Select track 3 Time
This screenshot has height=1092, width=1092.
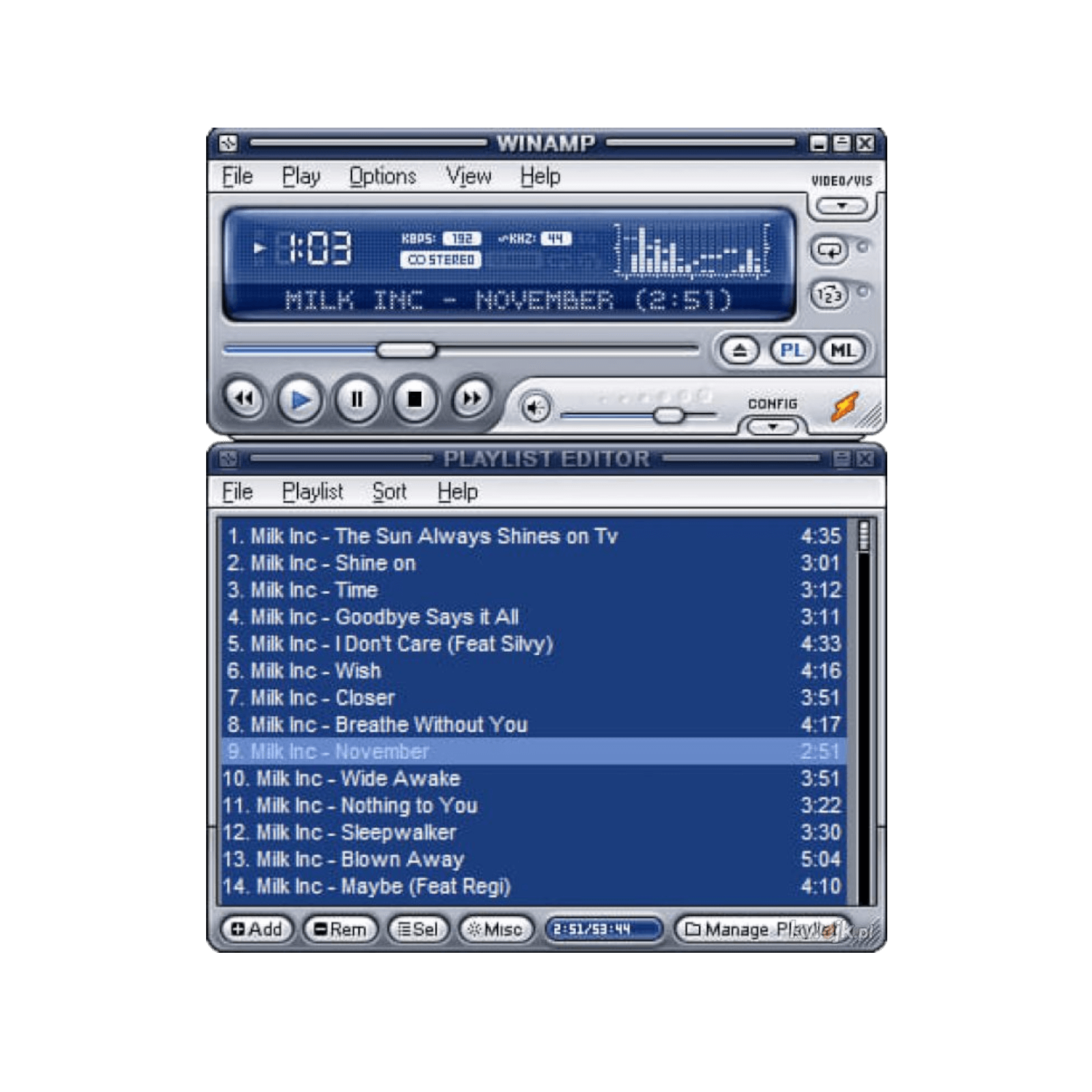click(x=534, y=590)
